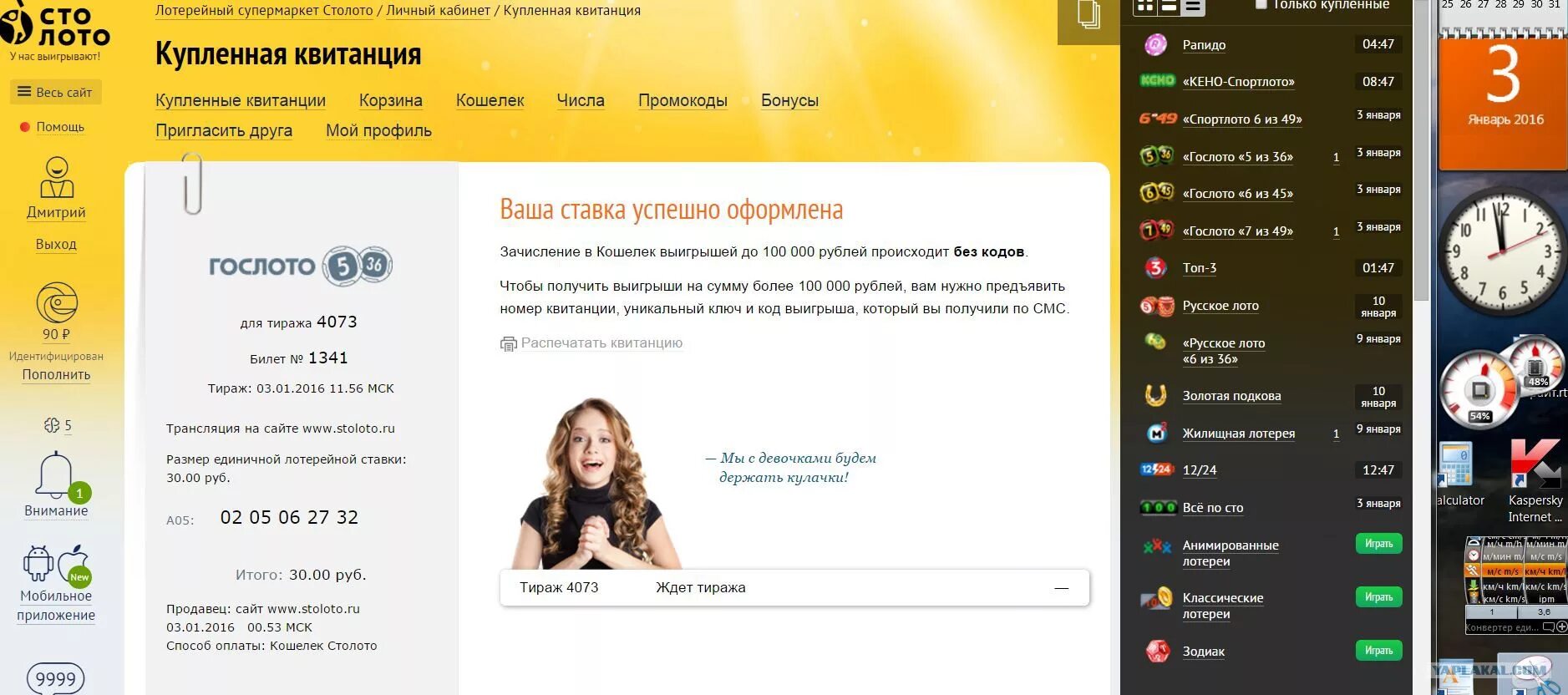Viewport: 1568px width, 695px height.
Task: Collapse the Тираж 4073 row with the dash
Action: click(x=1061, y=588)
